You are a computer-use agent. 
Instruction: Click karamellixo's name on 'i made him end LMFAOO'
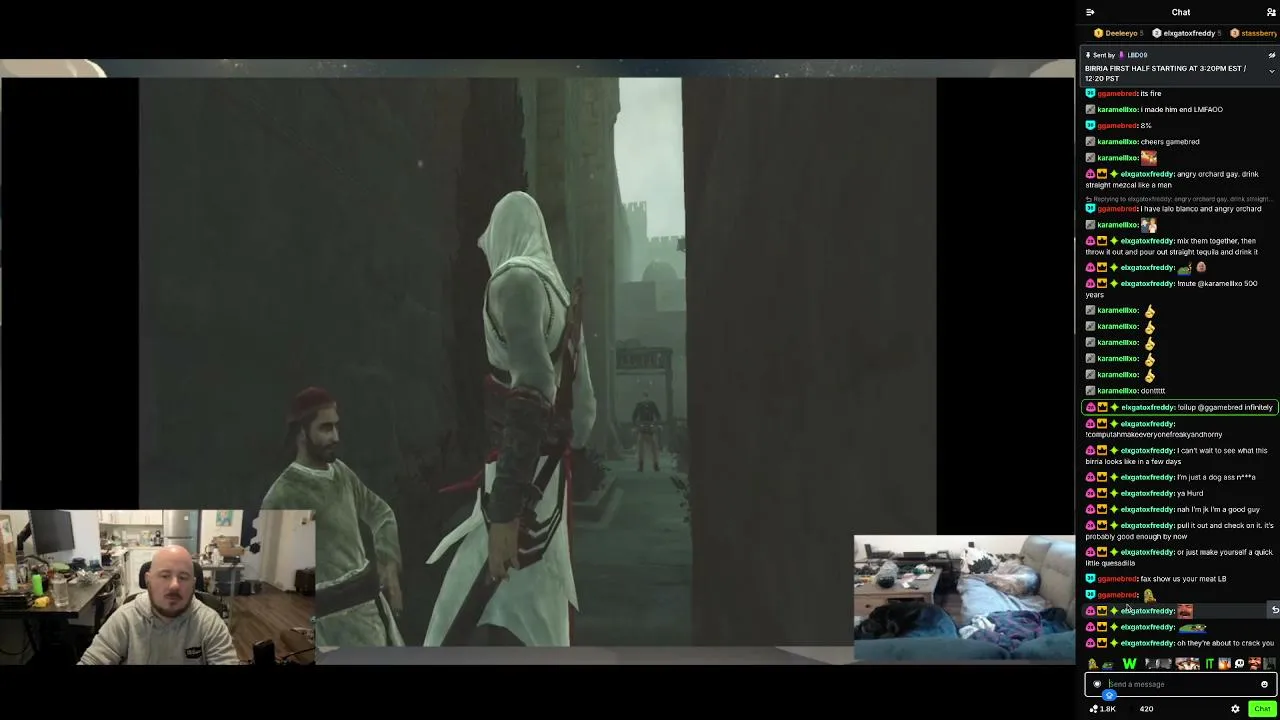click(x=1117, y=109)
